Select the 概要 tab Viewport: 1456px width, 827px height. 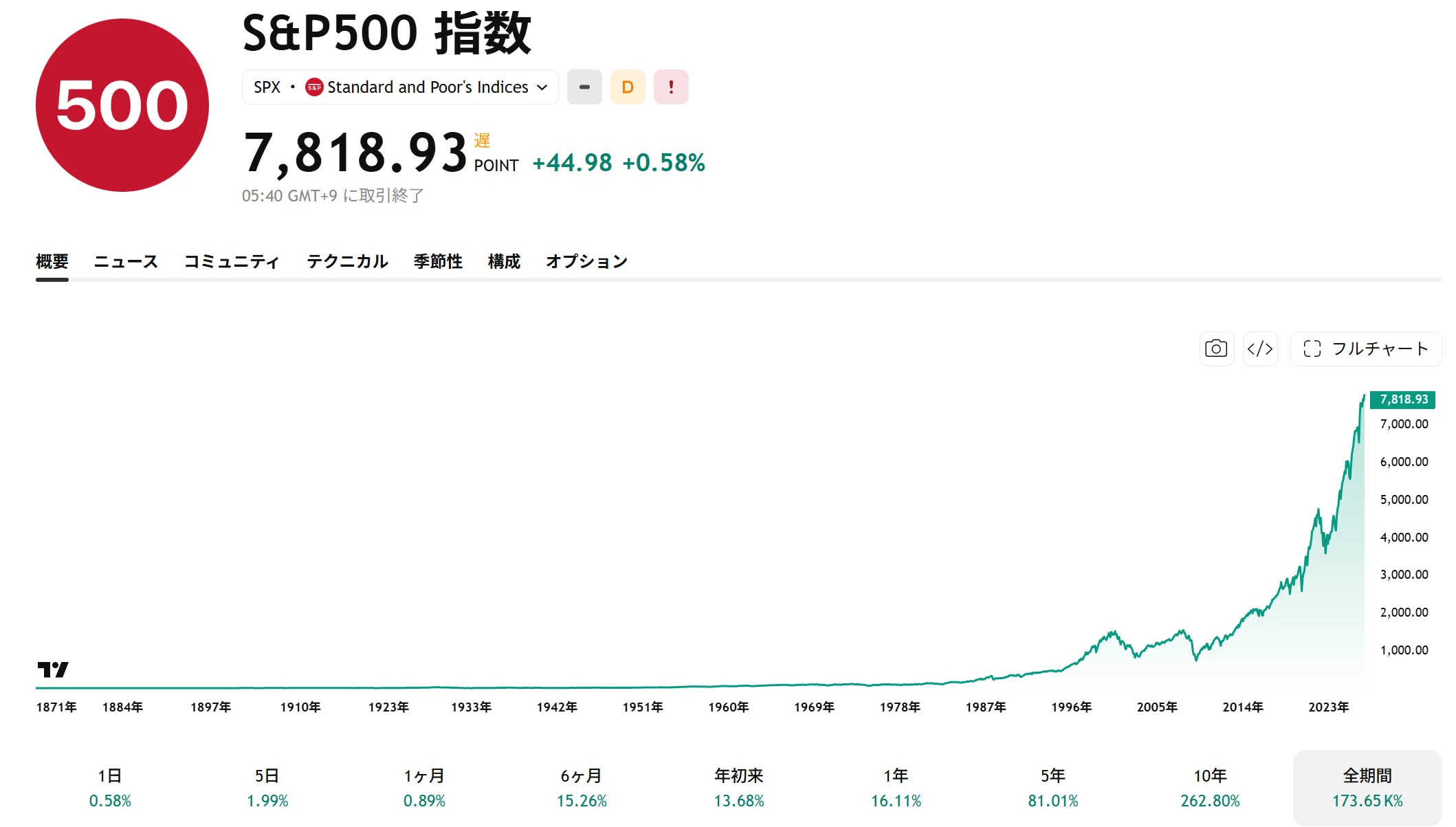coord(52,261)
